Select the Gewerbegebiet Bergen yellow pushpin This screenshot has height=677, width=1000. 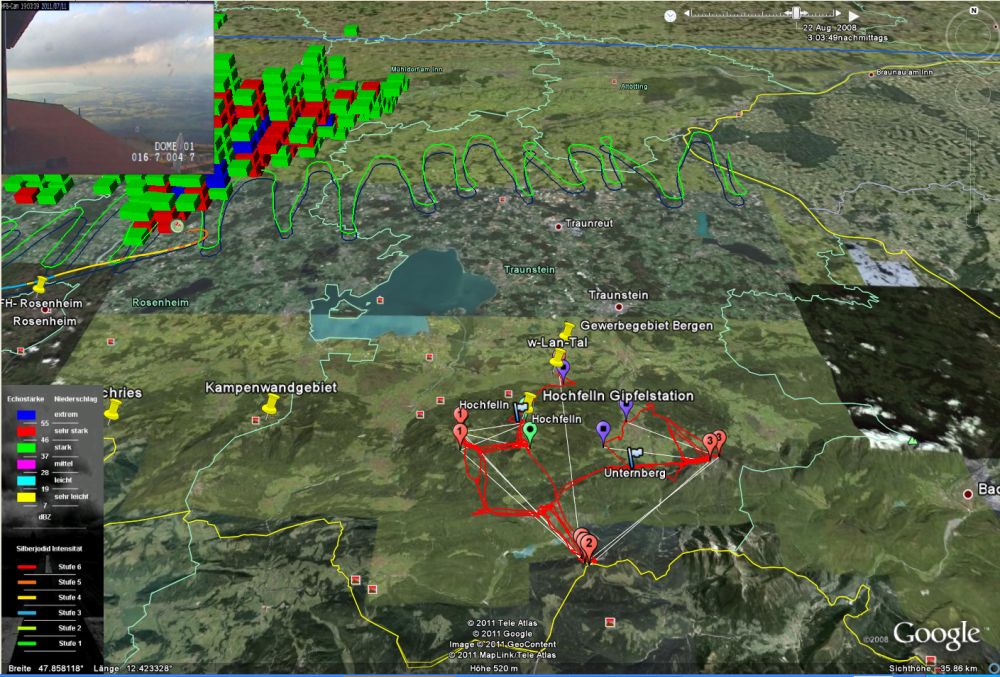[x=567, y=329]
